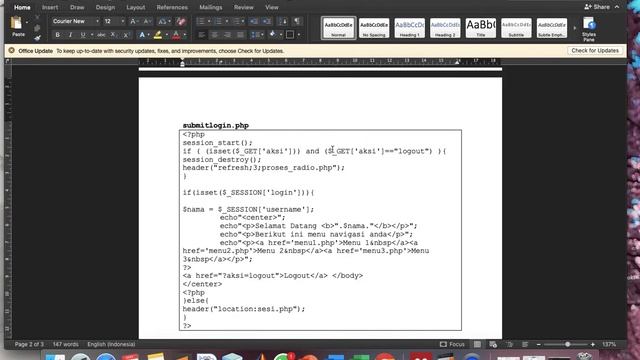Decrease font size with small A
The height and width of the screenshot is (360, 640).
(x=147, y=21)
